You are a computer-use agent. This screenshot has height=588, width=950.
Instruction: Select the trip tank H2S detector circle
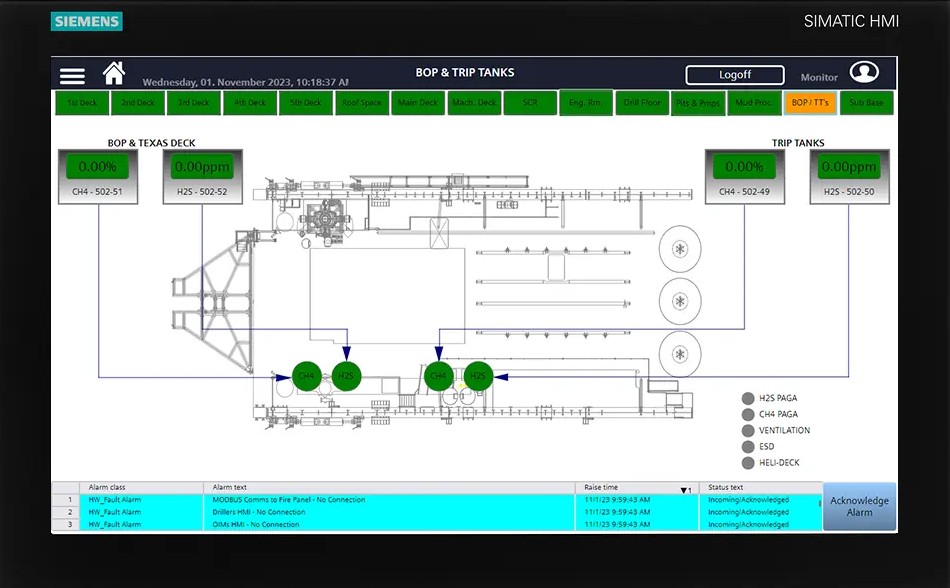[x=479, y=376]
